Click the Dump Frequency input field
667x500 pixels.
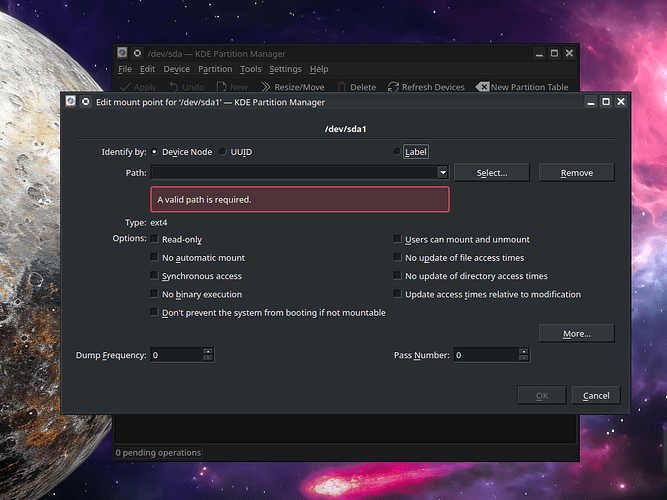pos(177,355)
